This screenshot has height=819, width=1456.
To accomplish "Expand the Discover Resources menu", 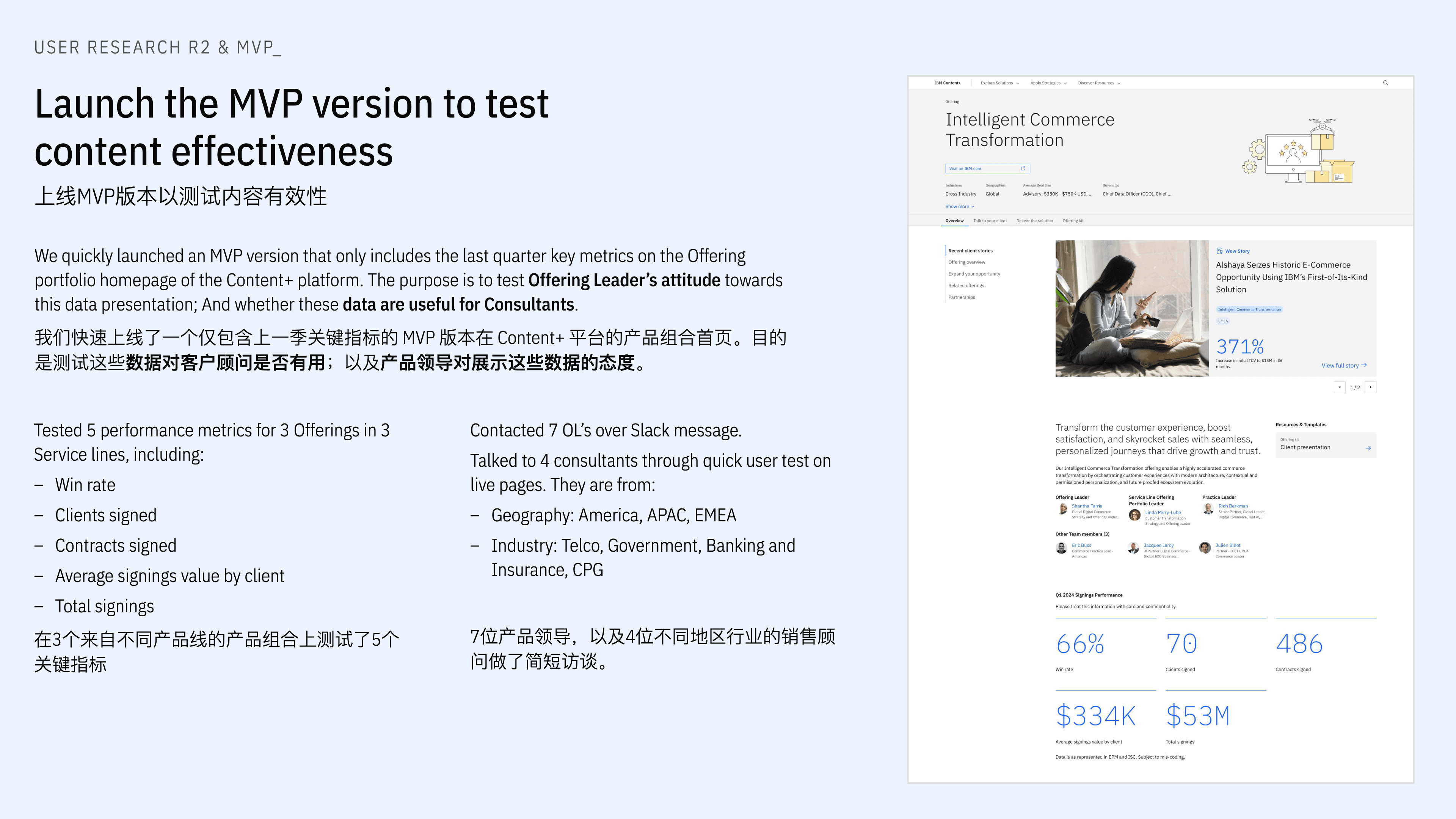I will [x=1099, y=83].
